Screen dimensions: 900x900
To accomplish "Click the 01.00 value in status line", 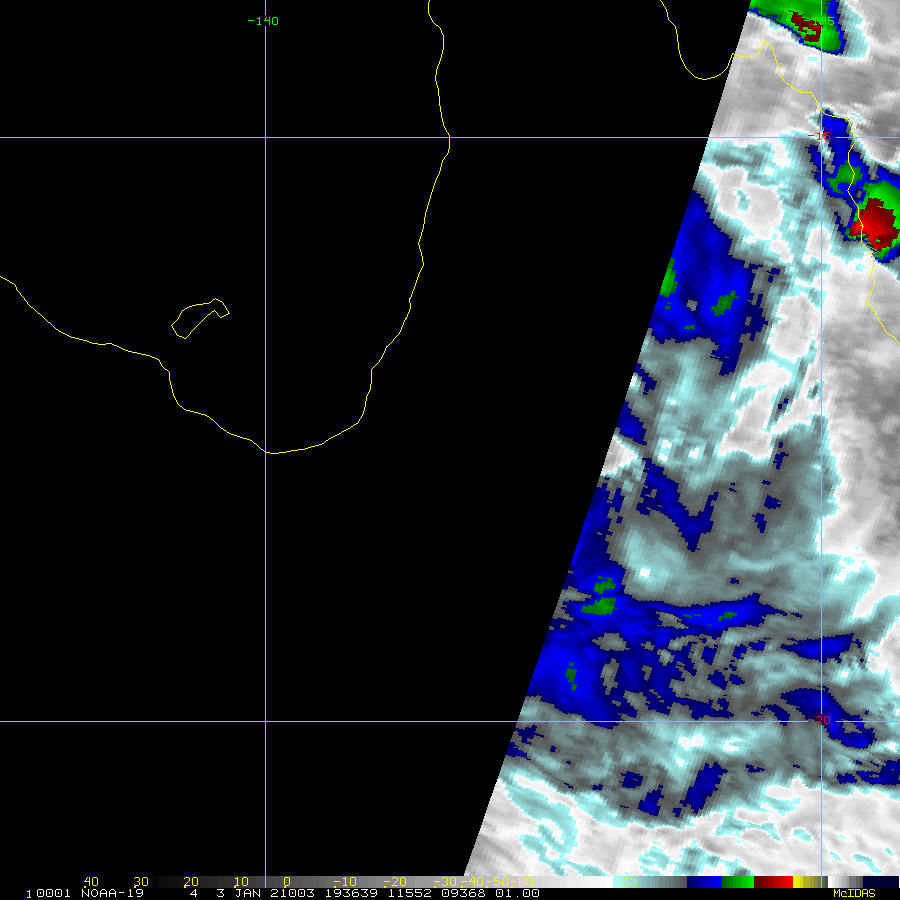I will (x=517, y=893).
